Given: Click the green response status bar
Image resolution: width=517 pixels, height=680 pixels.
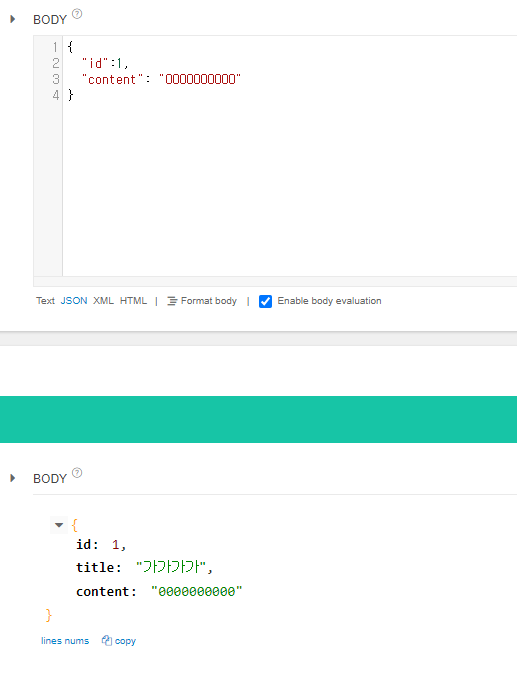Looking at the screenshot, I should pos(258,419).
